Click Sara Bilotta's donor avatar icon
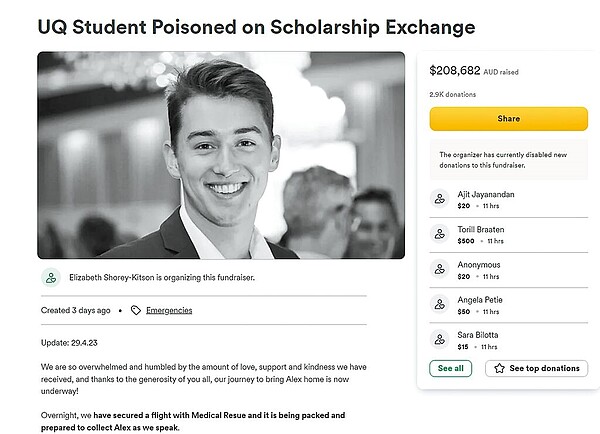This screenshot has width=600, height=434. [x=439, y=339]
